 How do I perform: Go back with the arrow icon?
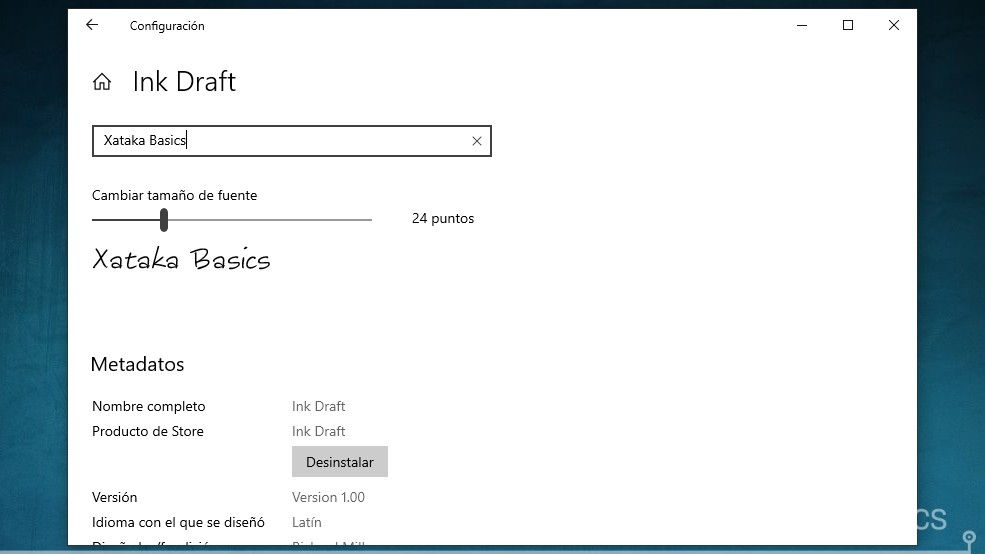[x=92, y=25]
